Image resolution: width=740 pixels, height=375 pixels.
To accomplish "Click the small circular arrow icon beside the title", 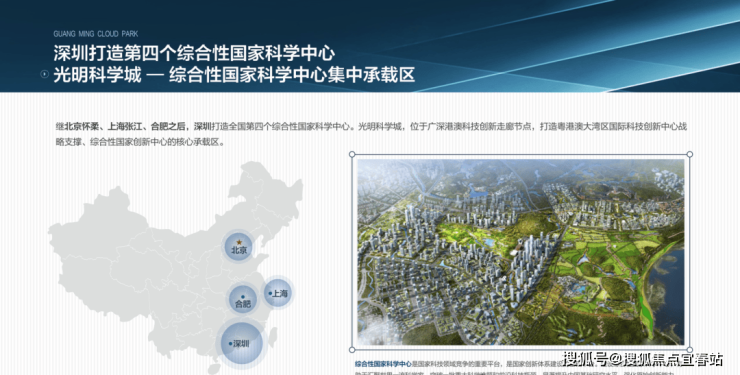I will 44,74.
